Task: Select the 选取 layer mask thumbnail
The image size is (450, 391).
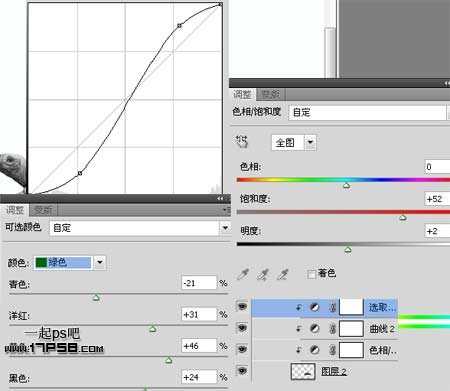Action: point(351,307)
